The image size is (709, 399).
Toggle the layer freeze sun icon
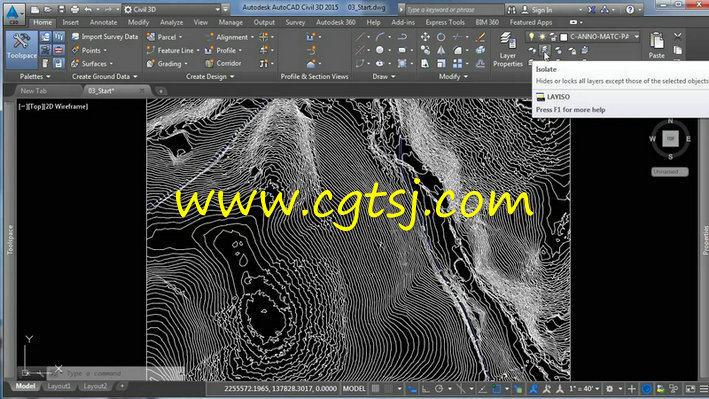pos(542,37)
